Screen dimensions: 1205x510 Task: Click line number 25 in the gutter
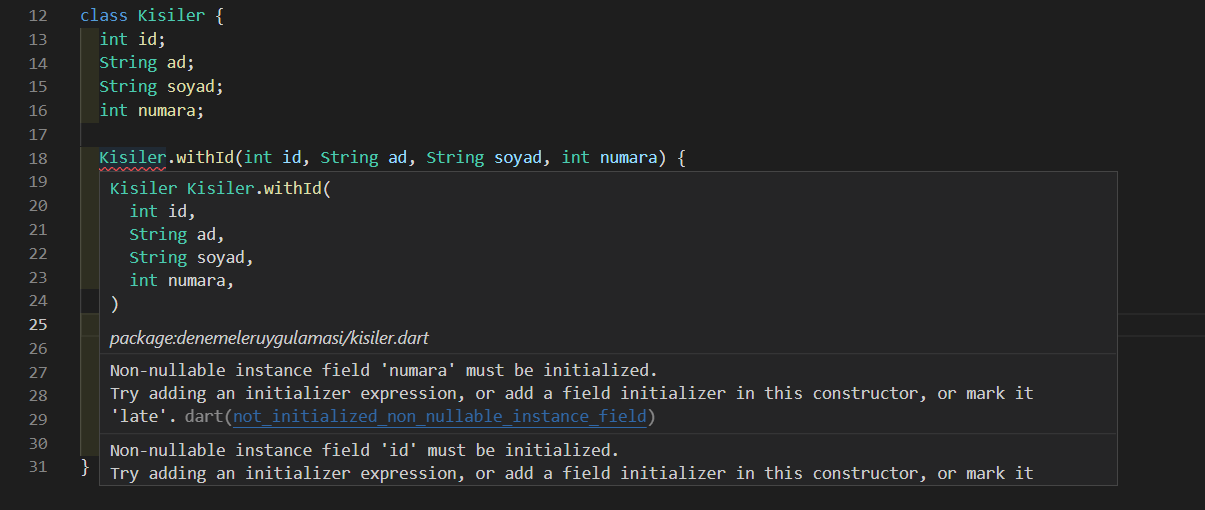coord(38,325)
